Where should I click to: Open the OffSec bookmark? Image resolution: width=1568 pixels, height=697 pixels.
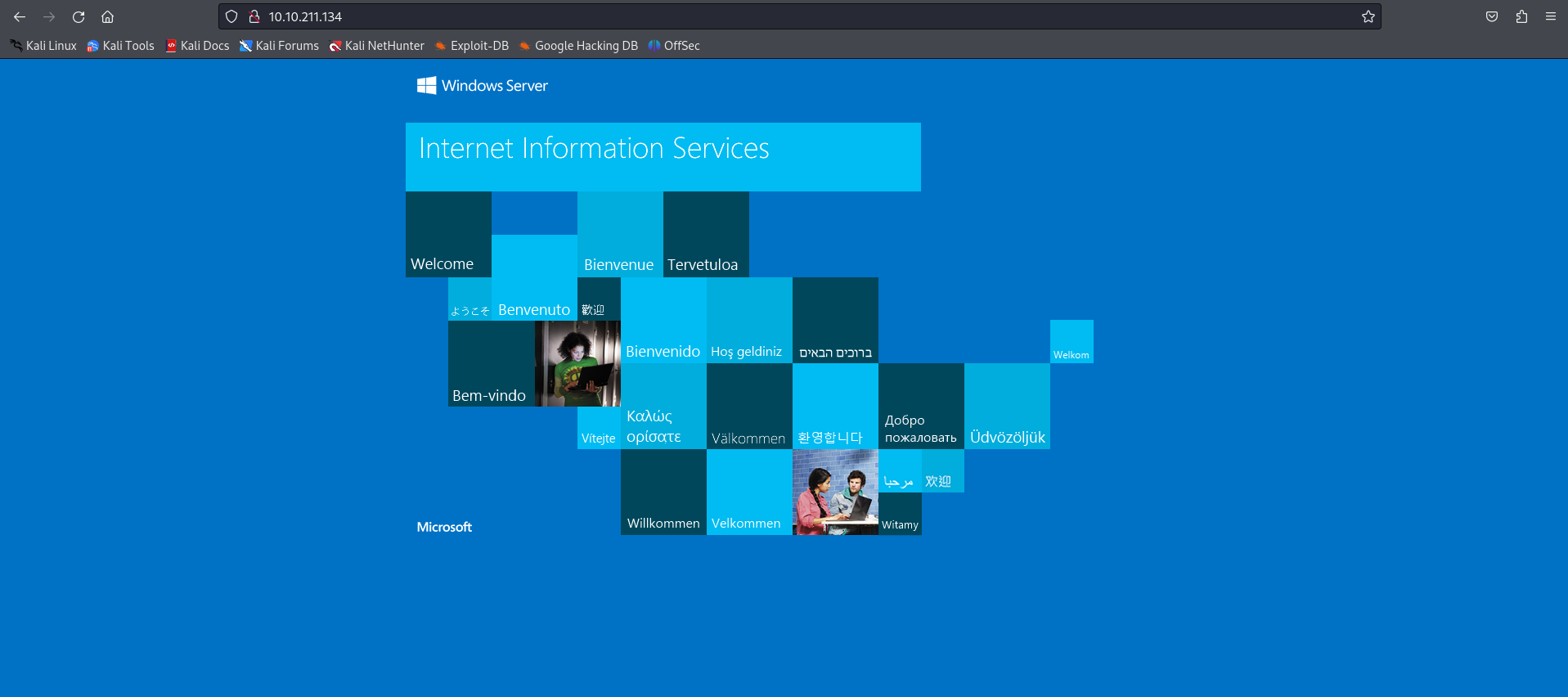674,46
